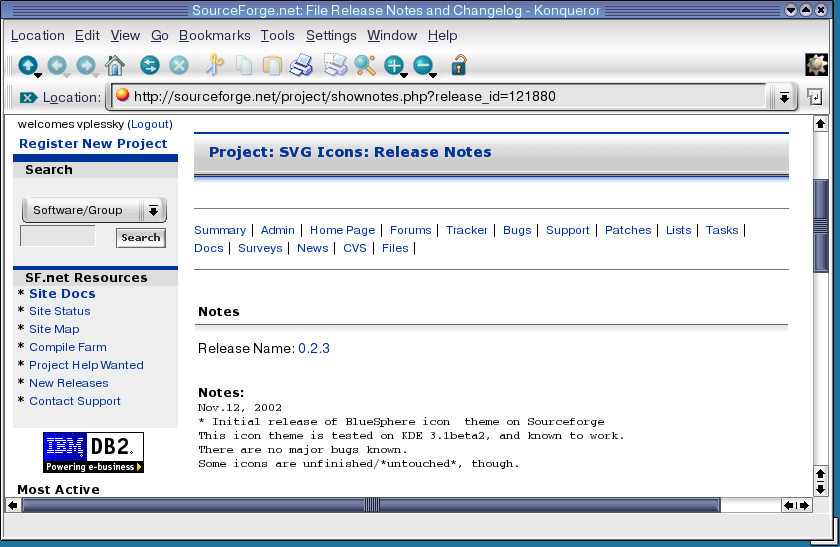The image size is (840, 547).
Task: Open the Project Help Wanted link
Action: point(86,365)
